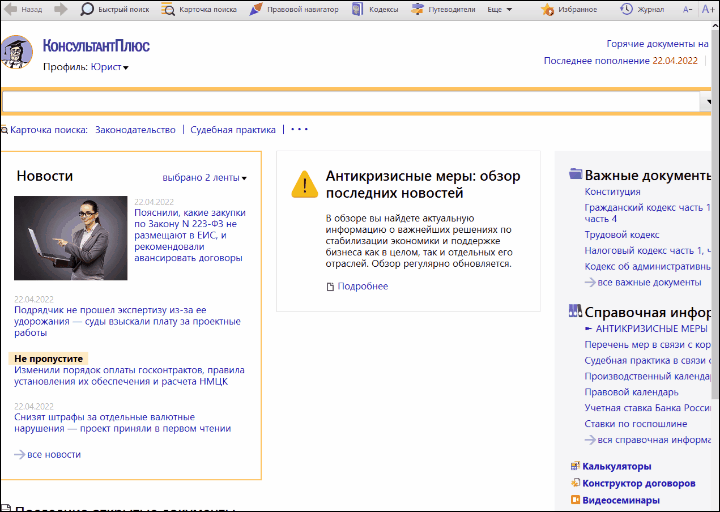Click the woman with laptop news thumbnail
The image size is (720, 512).
point(71,238)
